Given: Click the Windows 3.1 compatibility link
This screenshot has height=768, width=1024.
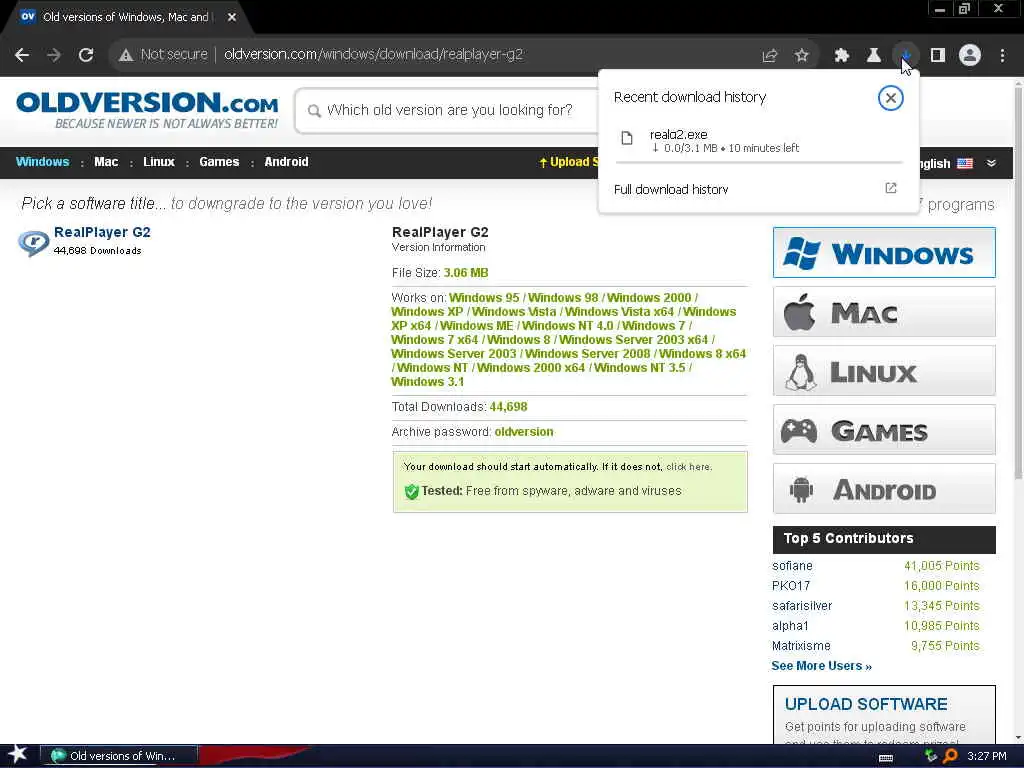Looking at the screenshot, I should point(427,381).
